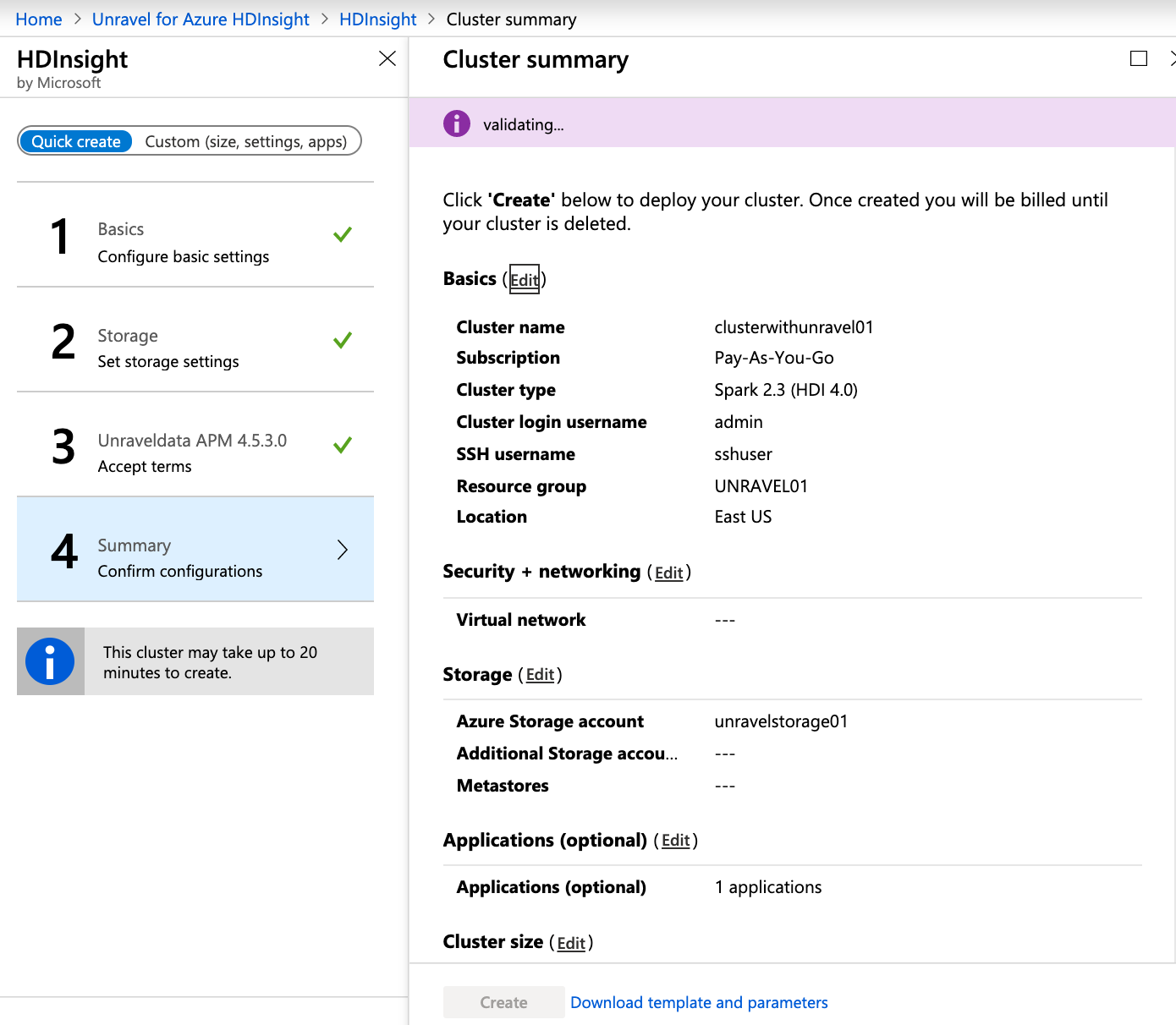The image size is (1176, 1025).
Task: Click the Create button
Action: [504, 1002]
